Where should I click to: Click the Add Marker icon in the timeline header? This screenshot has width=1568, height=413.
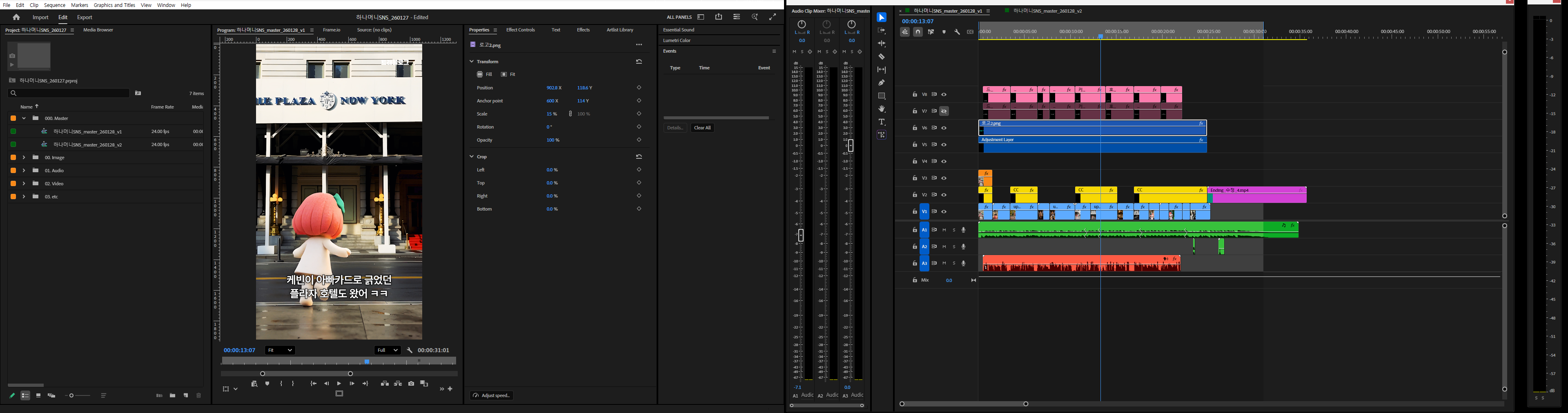click(944, 32)
